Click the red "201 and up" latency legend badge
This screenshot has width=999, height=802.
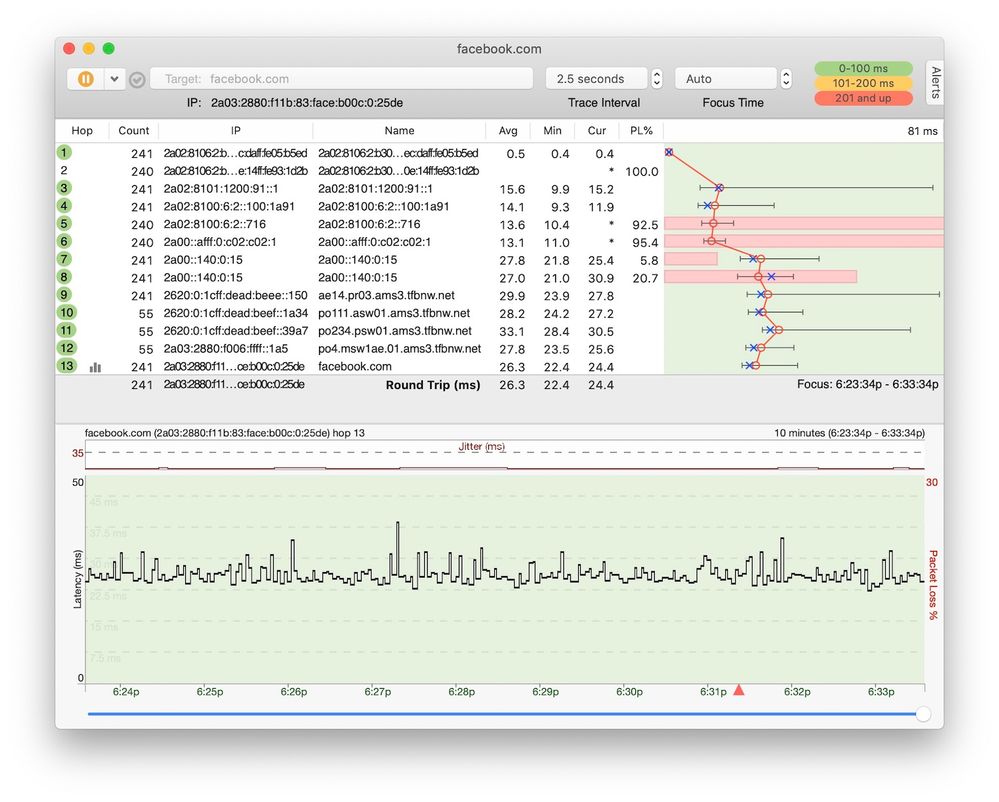(862, 98)
